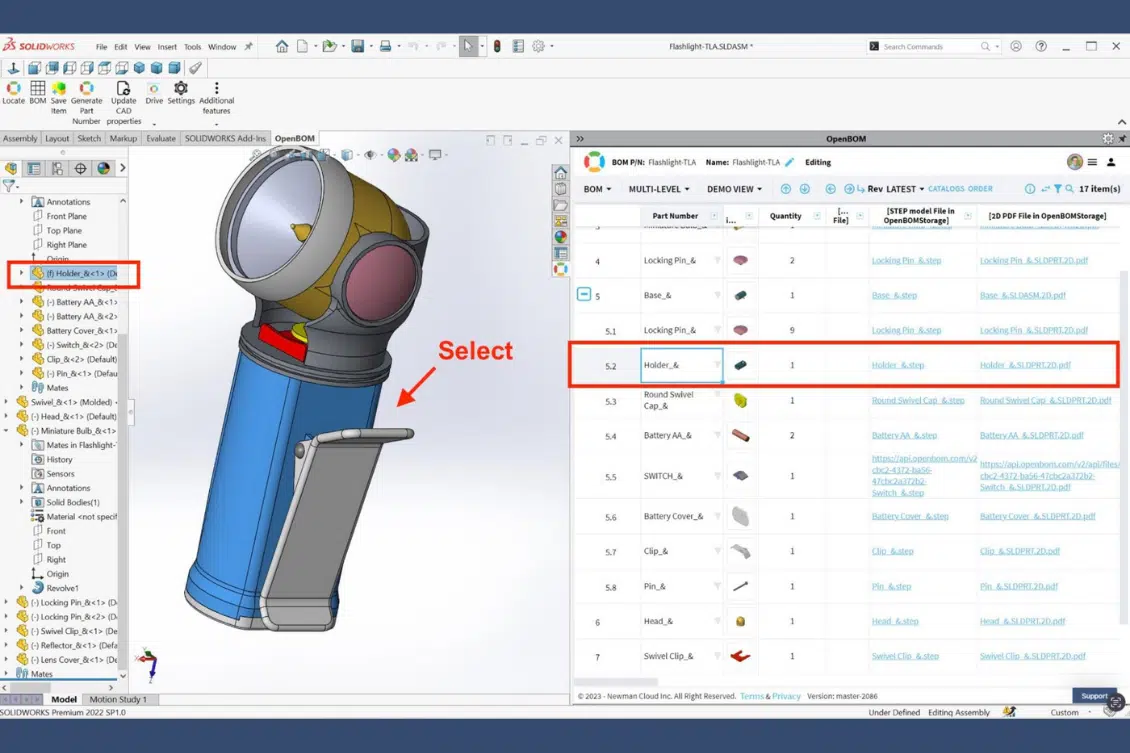Image resolution: width=1130 pixels, height=753 pixels.
Task: Open the Round Swivel Cap_&.step link
Action: click(x=917, y=400)
